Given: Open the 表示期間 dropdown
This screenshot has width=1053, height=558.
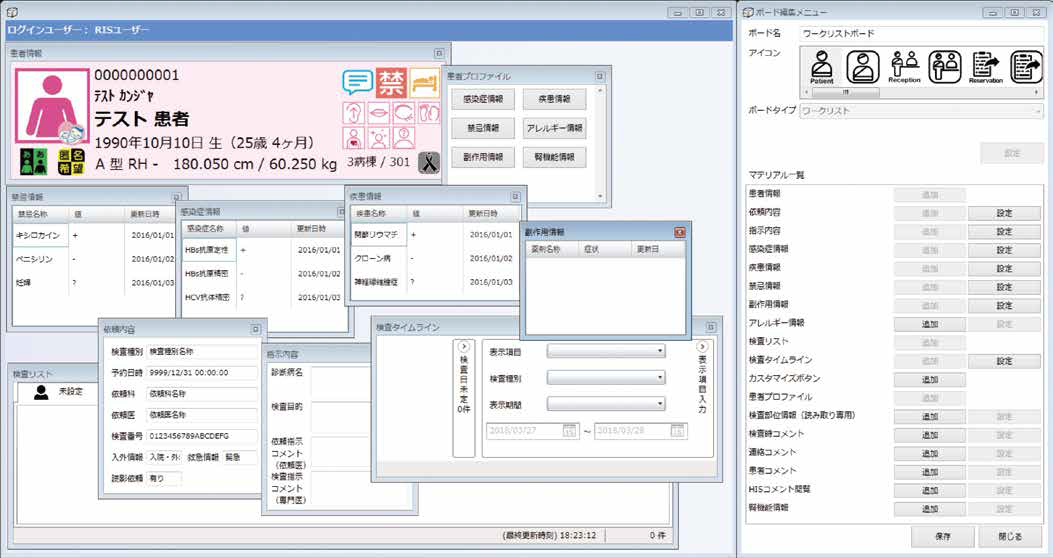Looking at the screenshot, I should 606,404.
